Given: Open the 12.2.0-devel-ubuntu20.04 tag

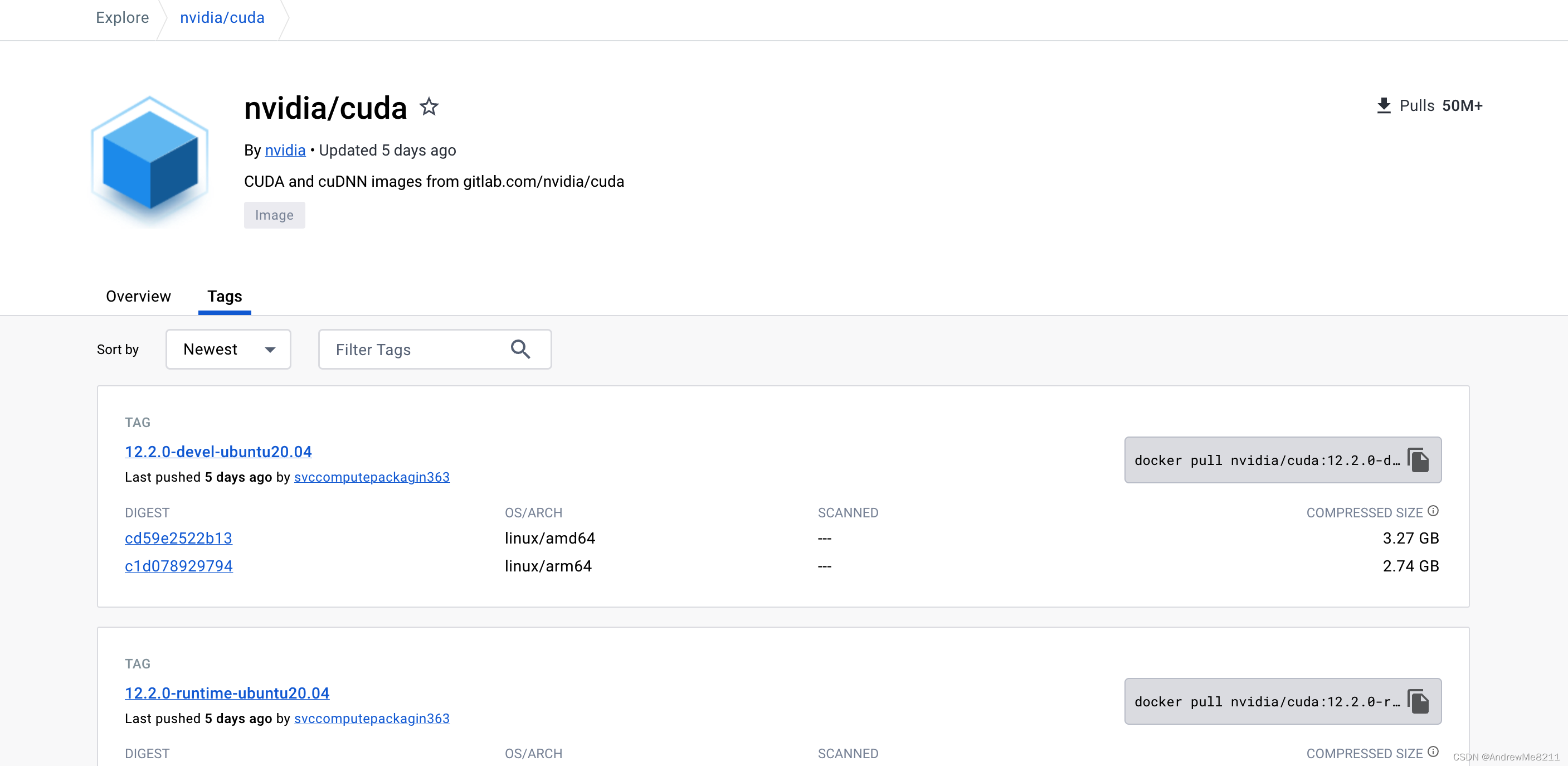Looking at the screenshot, I should tap(218, 452).
